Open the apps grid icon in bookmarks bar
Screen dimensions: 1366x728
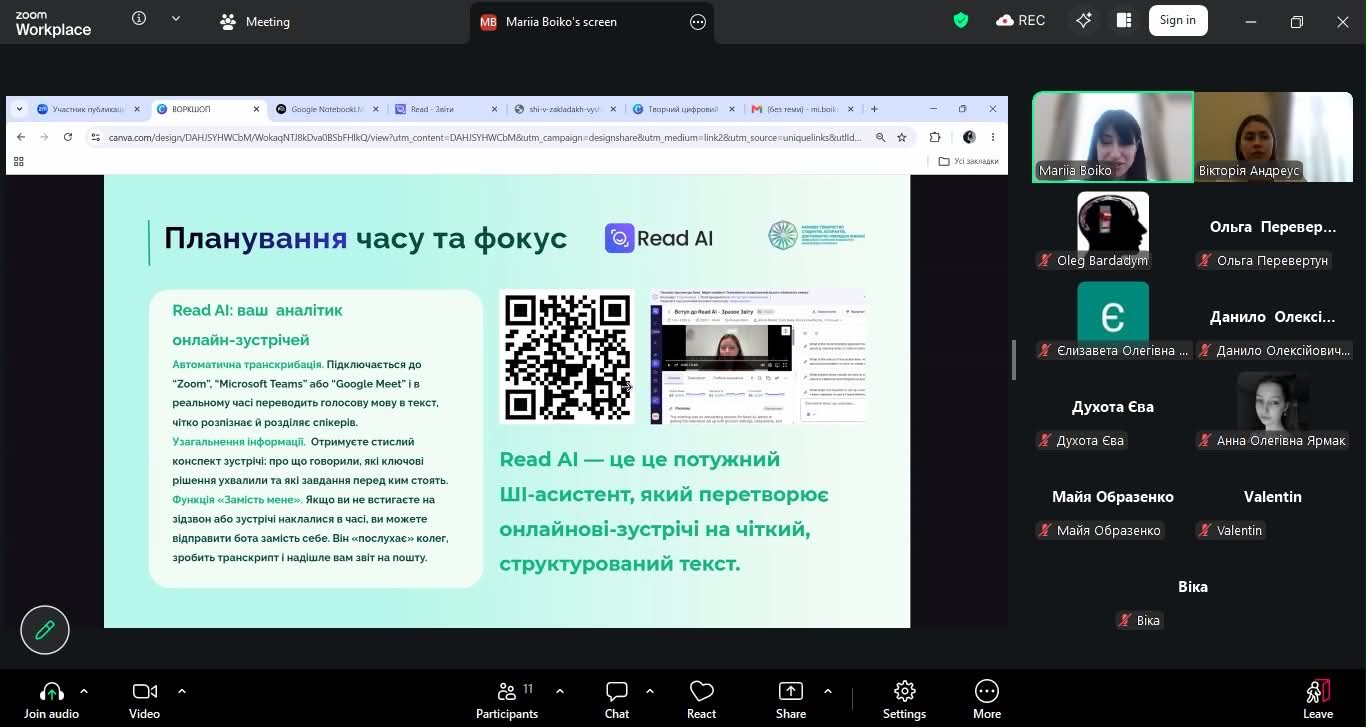click(x=20, y=161)
